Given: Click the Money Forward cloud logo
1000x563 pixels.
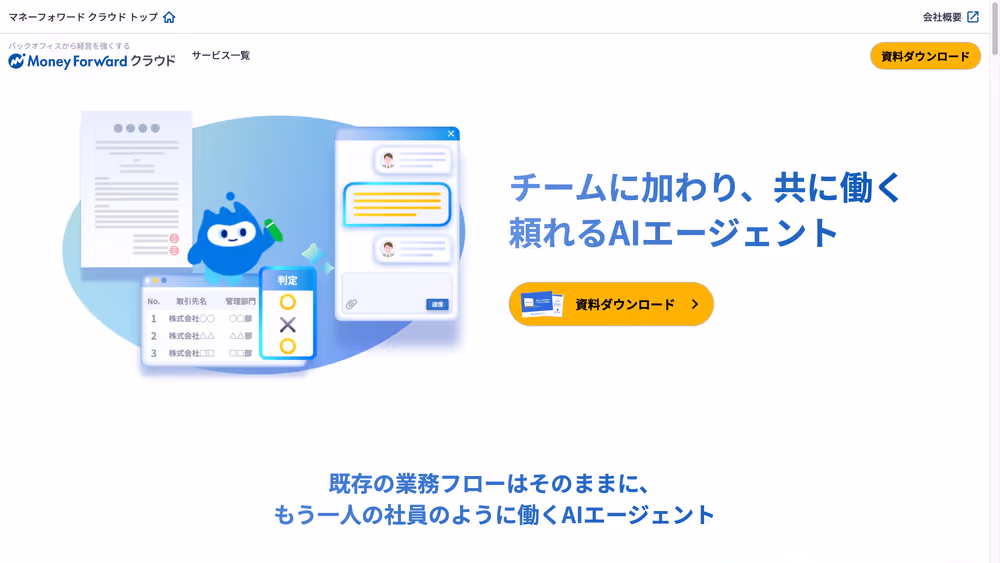Looking at the screenshot, I should coord(91,56).
